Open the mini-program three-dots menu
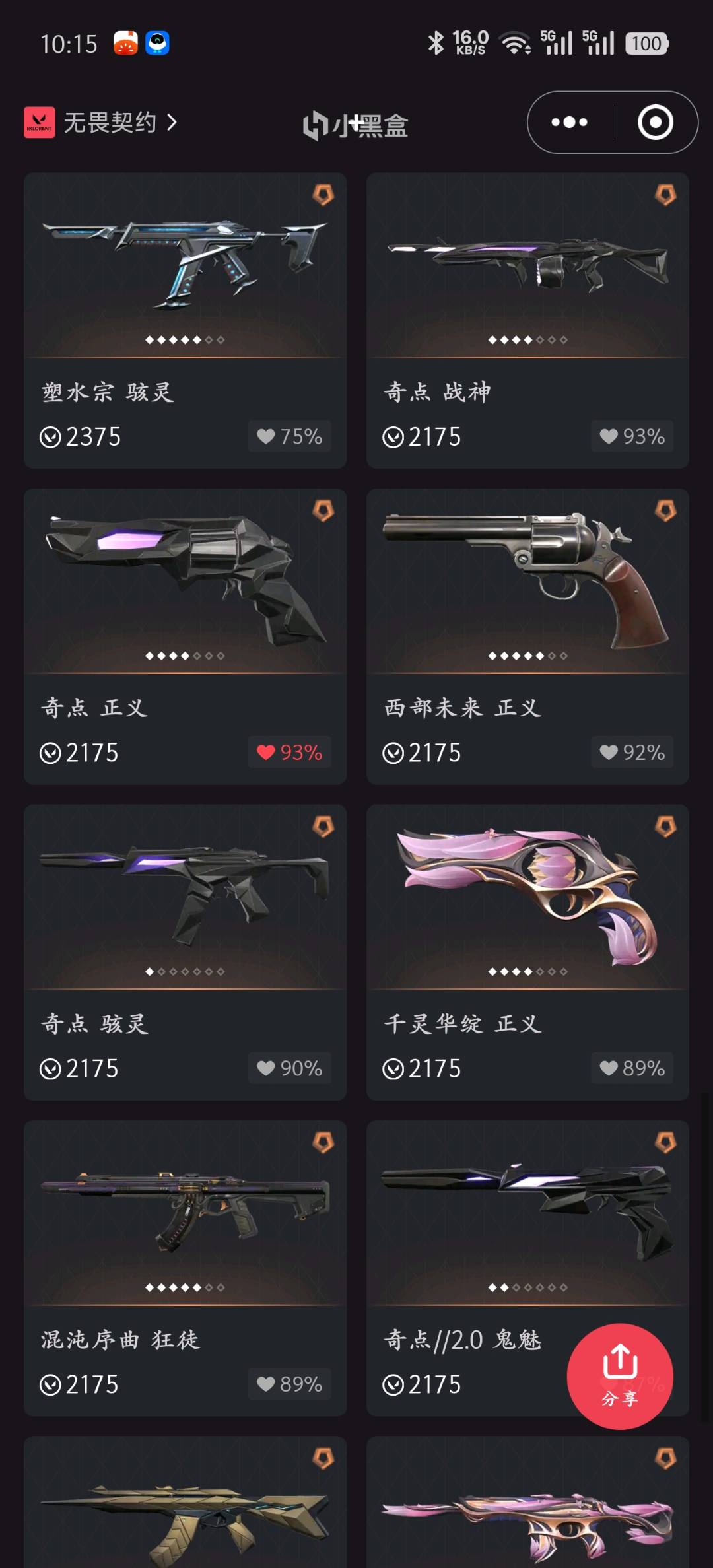The height and width of the screenshot is (1568, 713). (x=570, y=122)
